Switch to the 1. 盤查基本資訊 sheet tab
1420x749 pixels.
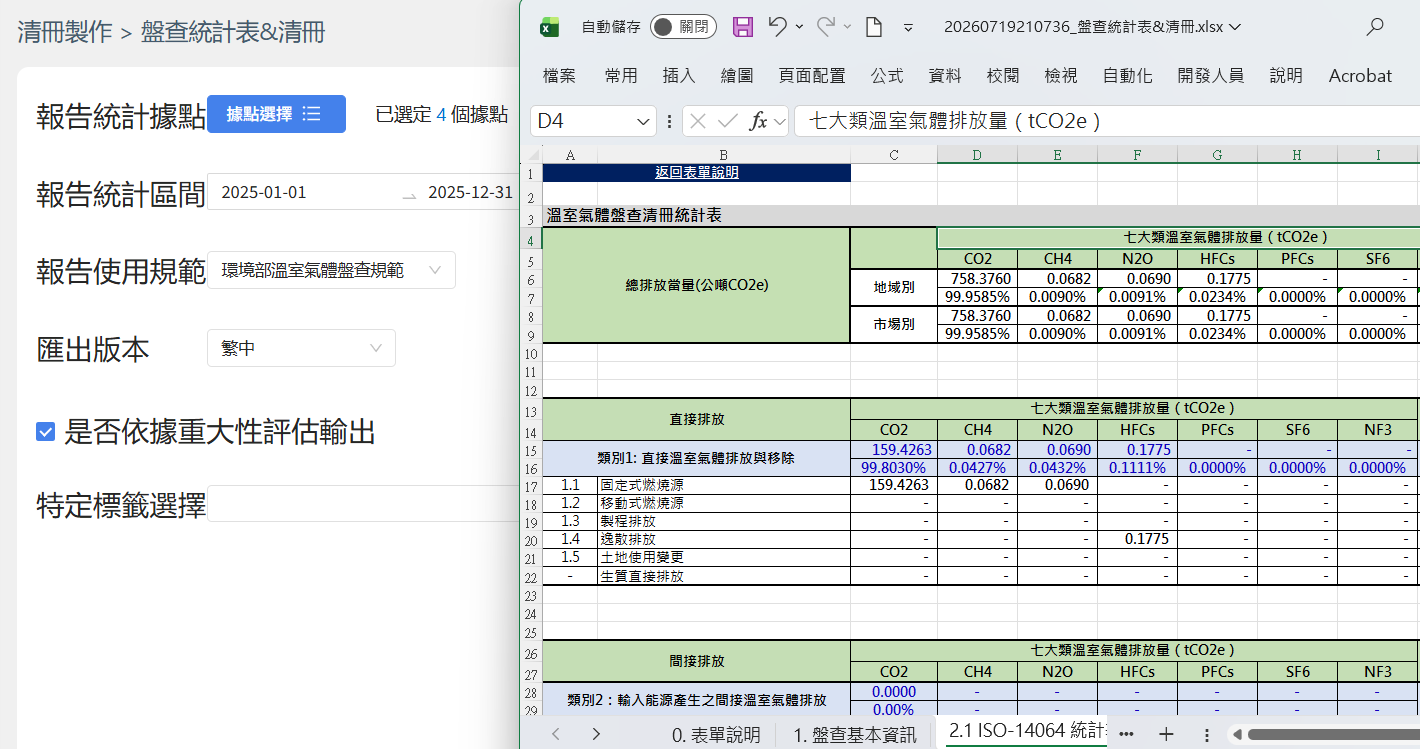tap(855, 734)
